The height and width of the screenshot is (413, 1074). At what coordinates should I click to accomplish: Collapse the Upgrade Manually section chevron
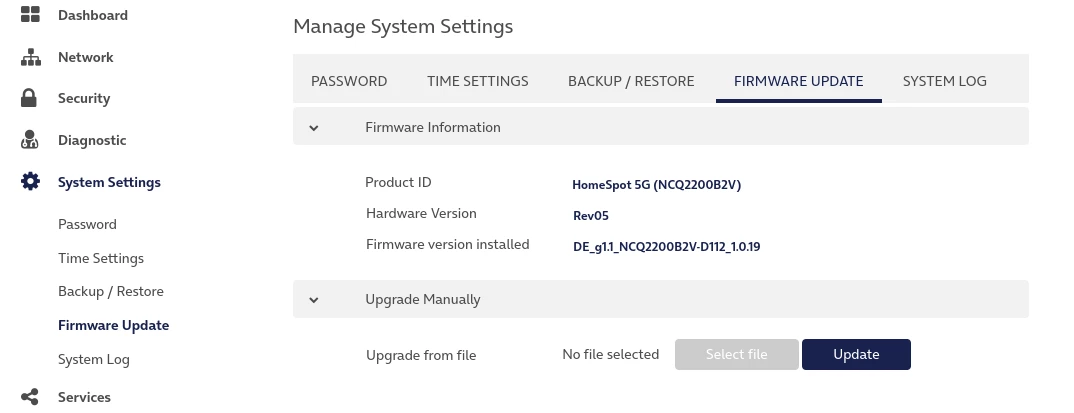(x=314, y=299)
